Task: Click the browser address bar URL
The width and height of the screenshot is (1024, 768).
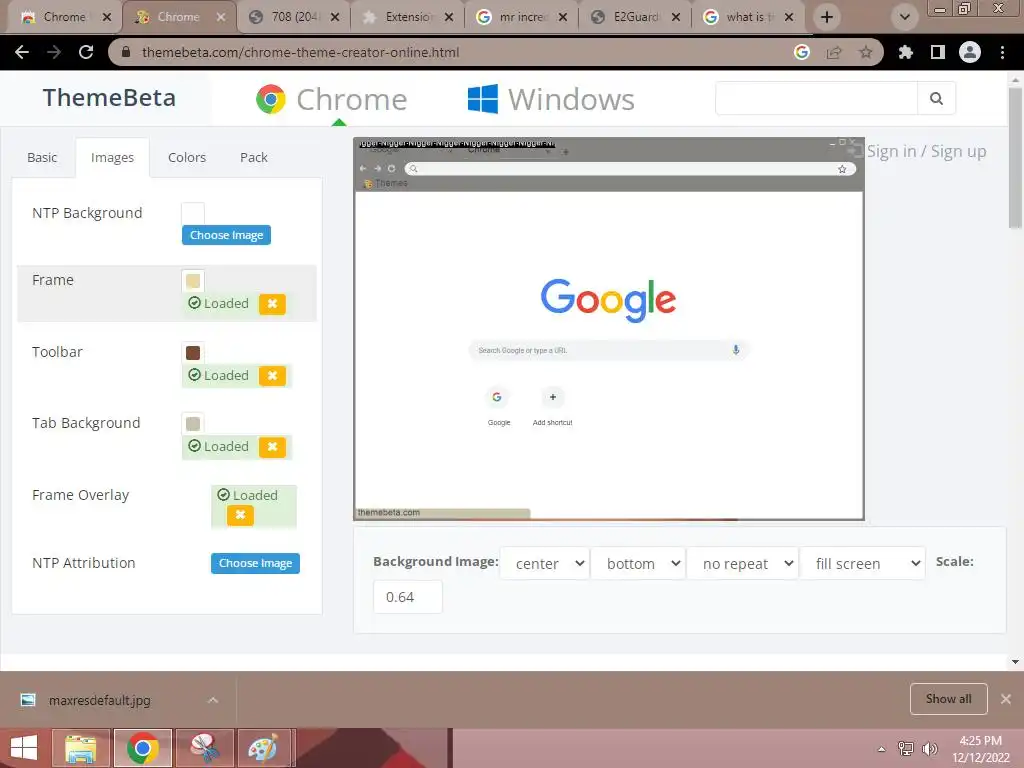Action: coord(300,52)
